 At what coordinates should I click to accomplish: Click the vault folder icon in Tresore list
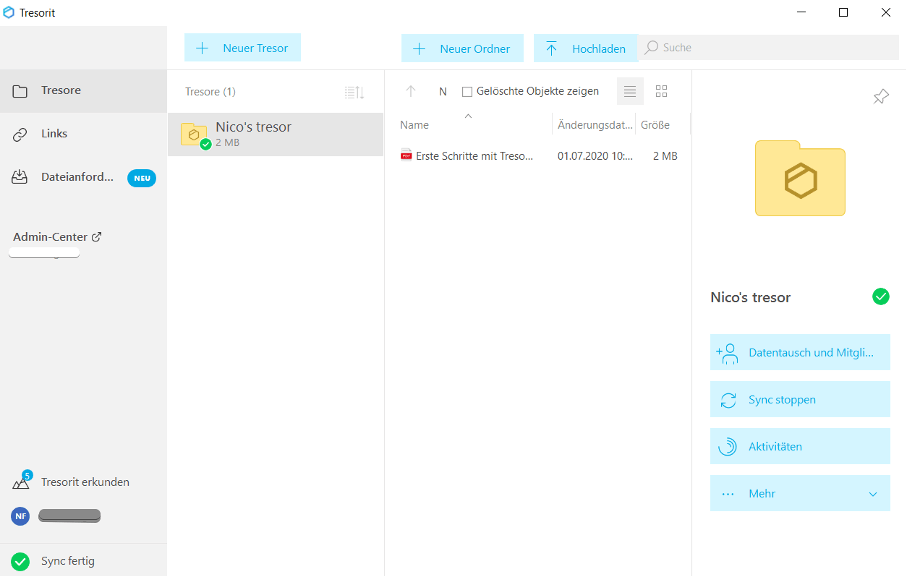[194, 135]
